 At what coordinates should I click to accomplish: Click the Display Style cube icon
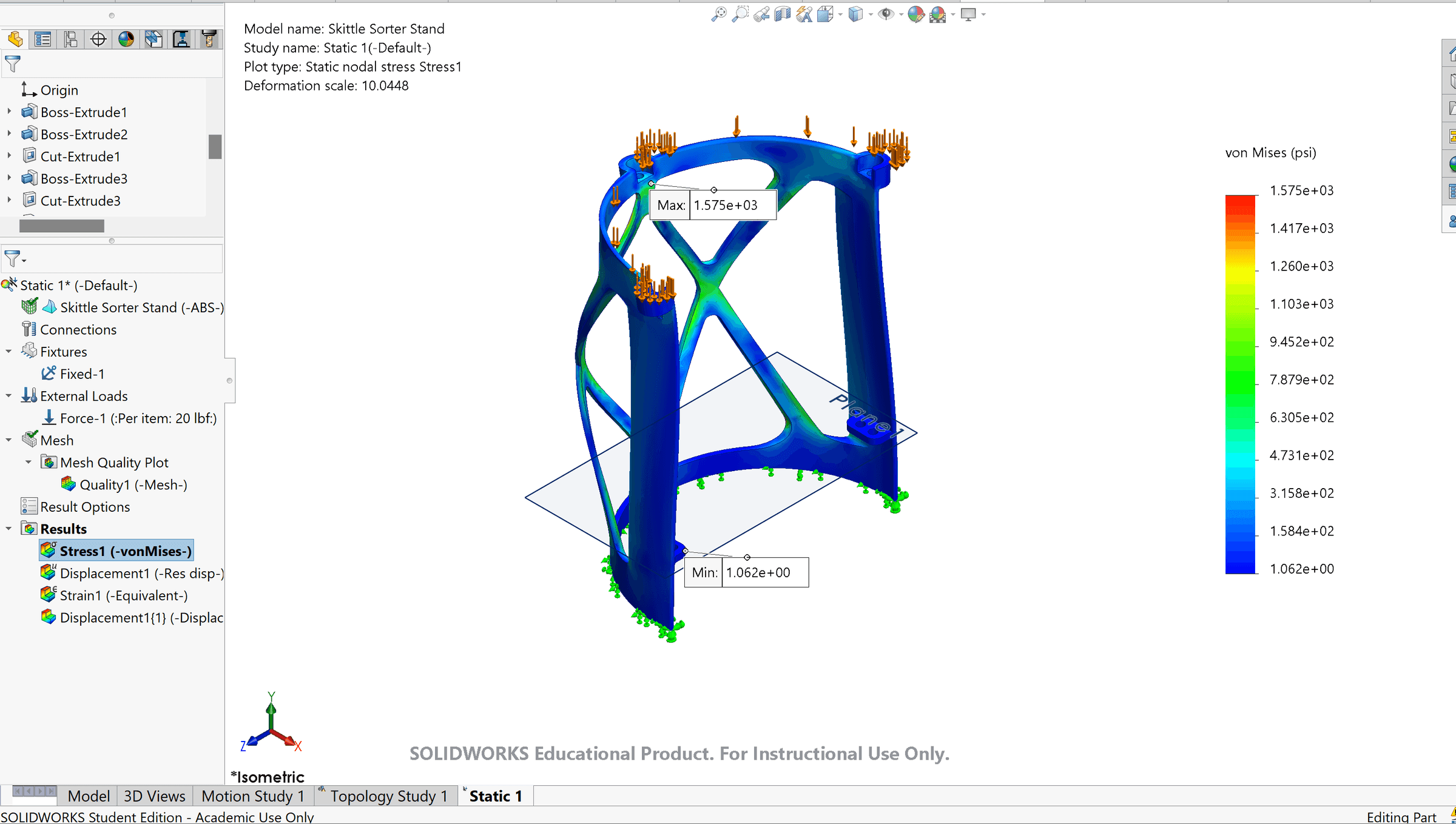click(x=855, y=14)
